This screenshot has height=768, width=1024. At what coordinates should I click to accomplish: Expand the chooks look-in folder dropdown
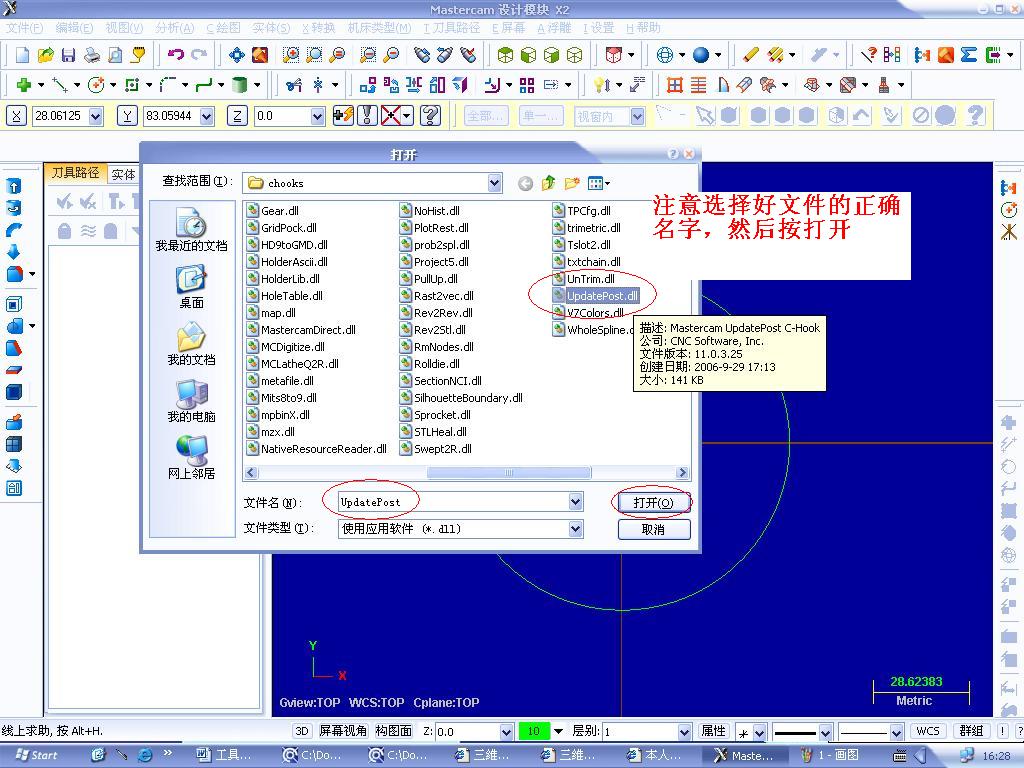495,183
